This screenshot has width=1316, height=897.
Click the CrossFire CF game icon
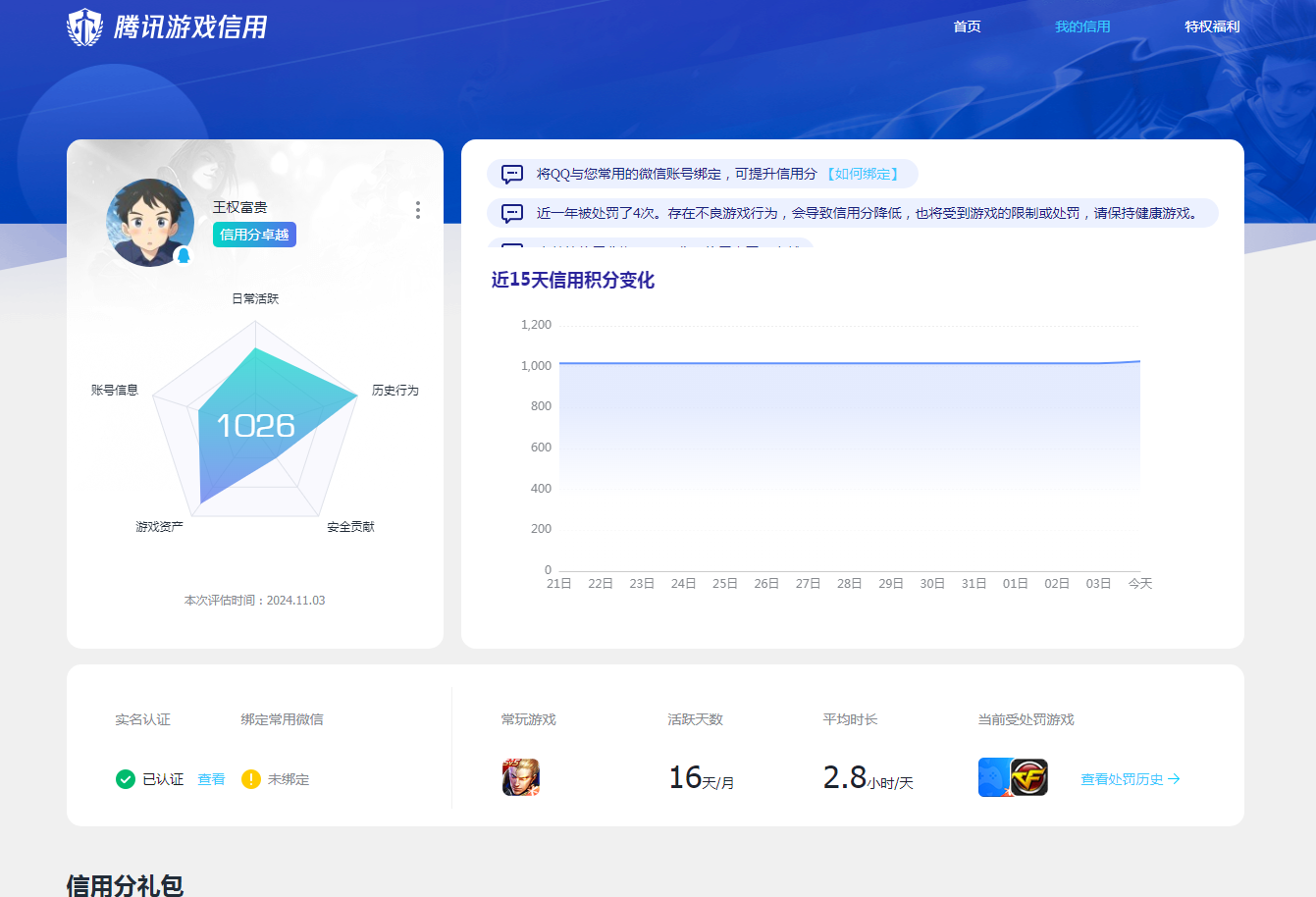[1029, 777]
